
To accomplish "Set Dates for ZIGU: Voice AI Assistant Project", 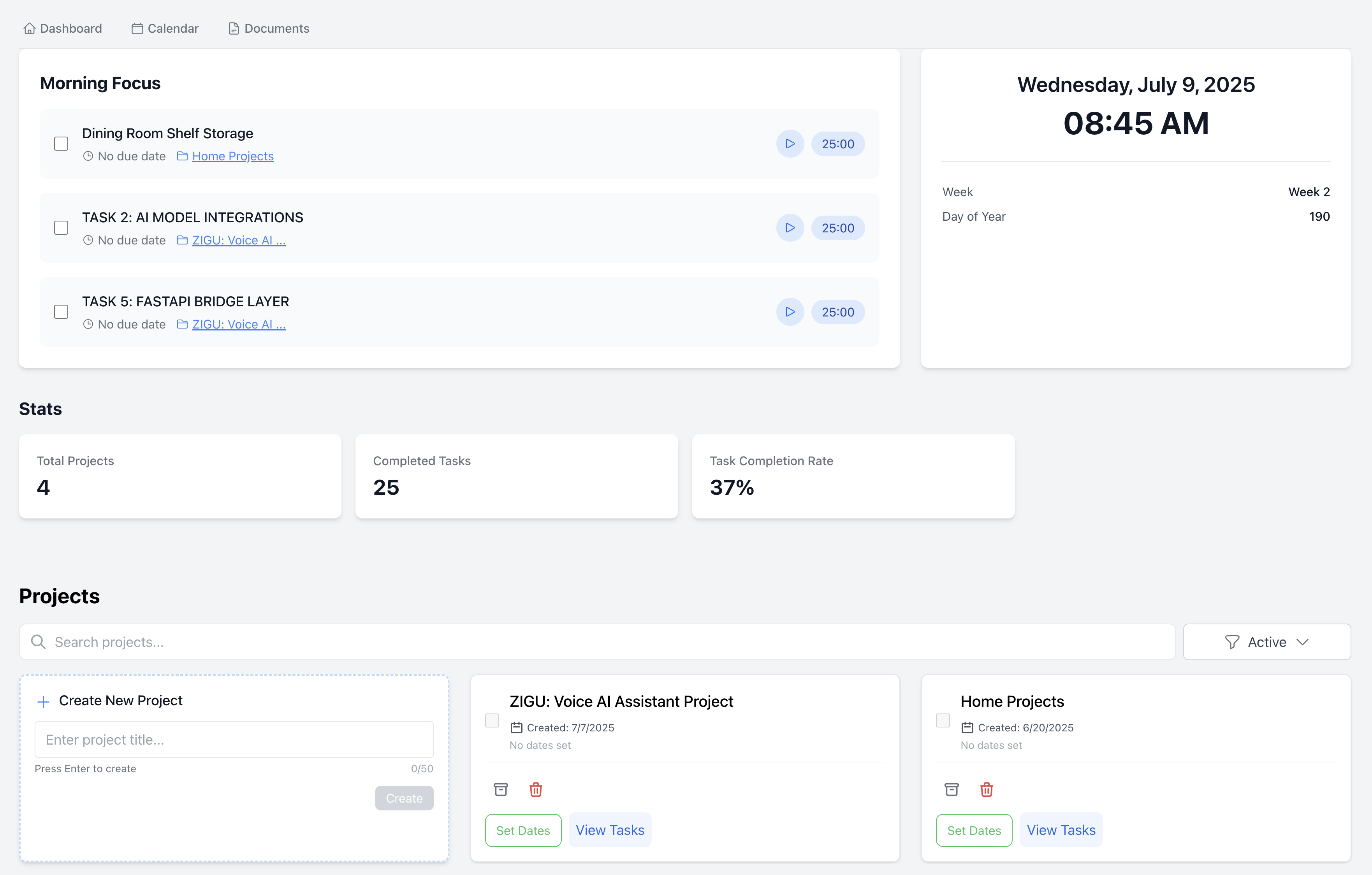I will (x=523, y=831).
